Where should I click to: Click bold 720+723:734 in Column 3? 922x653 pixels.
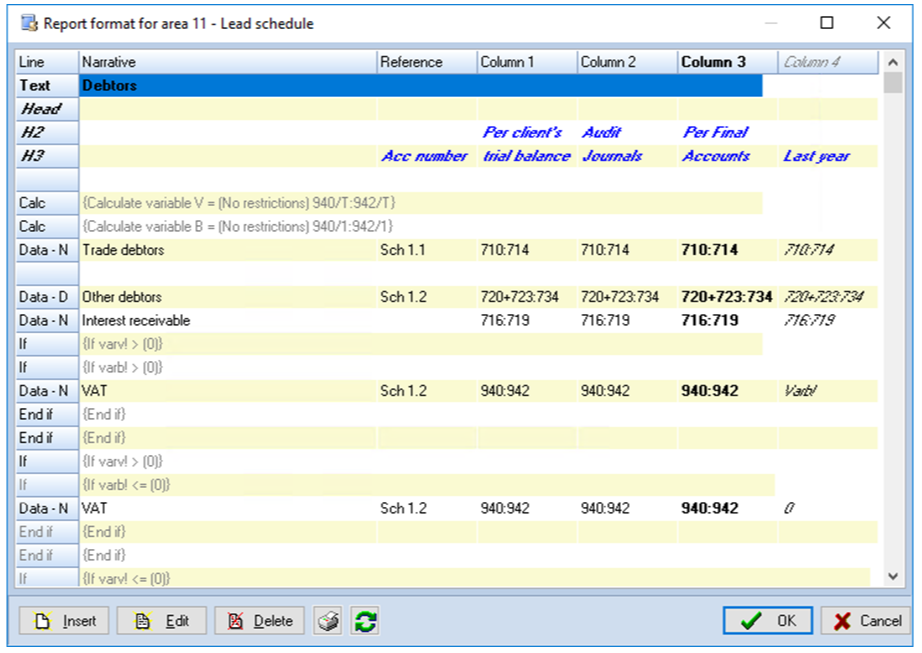[727, 297]
